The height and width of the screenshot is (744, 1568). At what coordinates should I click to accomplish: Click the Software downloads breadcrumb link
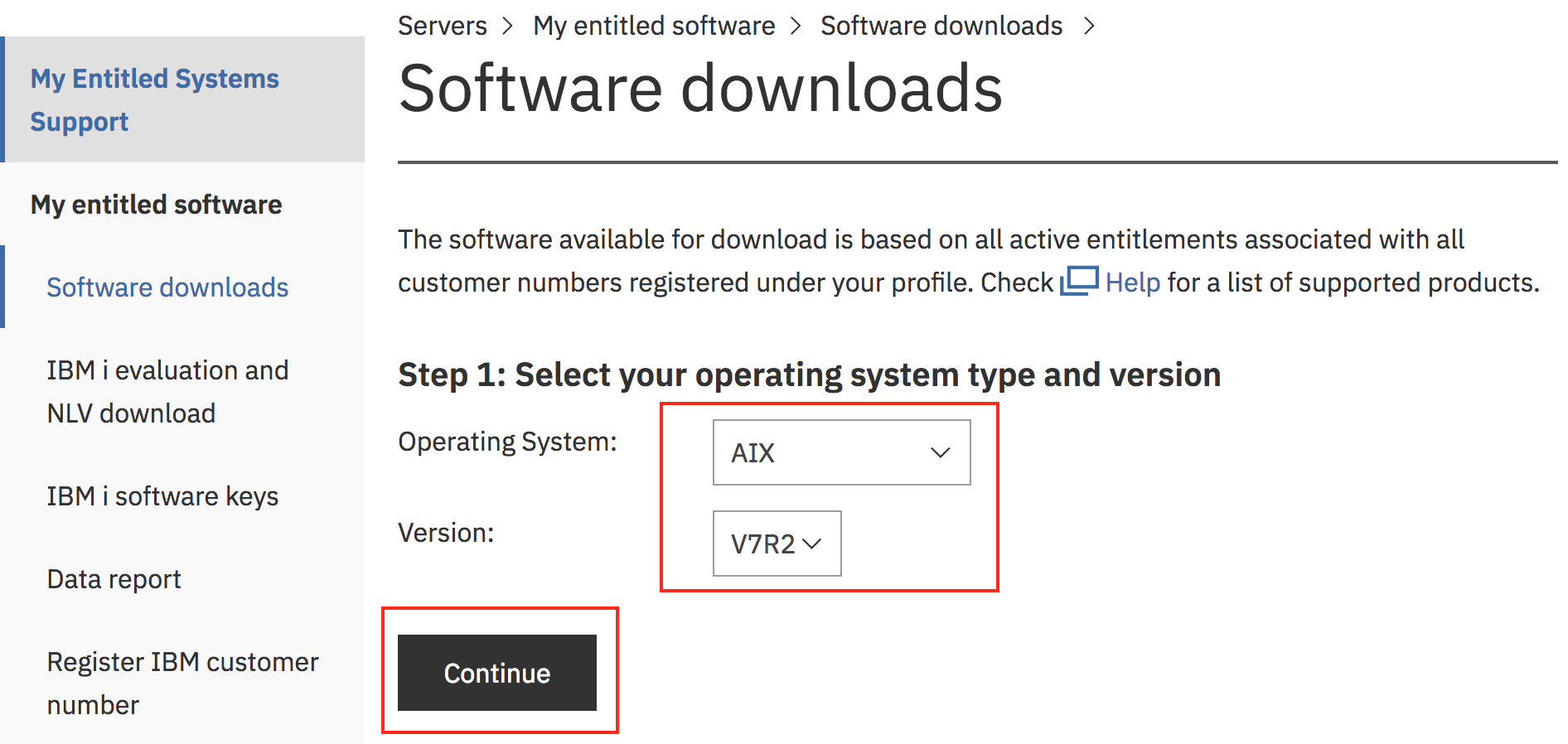[941, 27]
